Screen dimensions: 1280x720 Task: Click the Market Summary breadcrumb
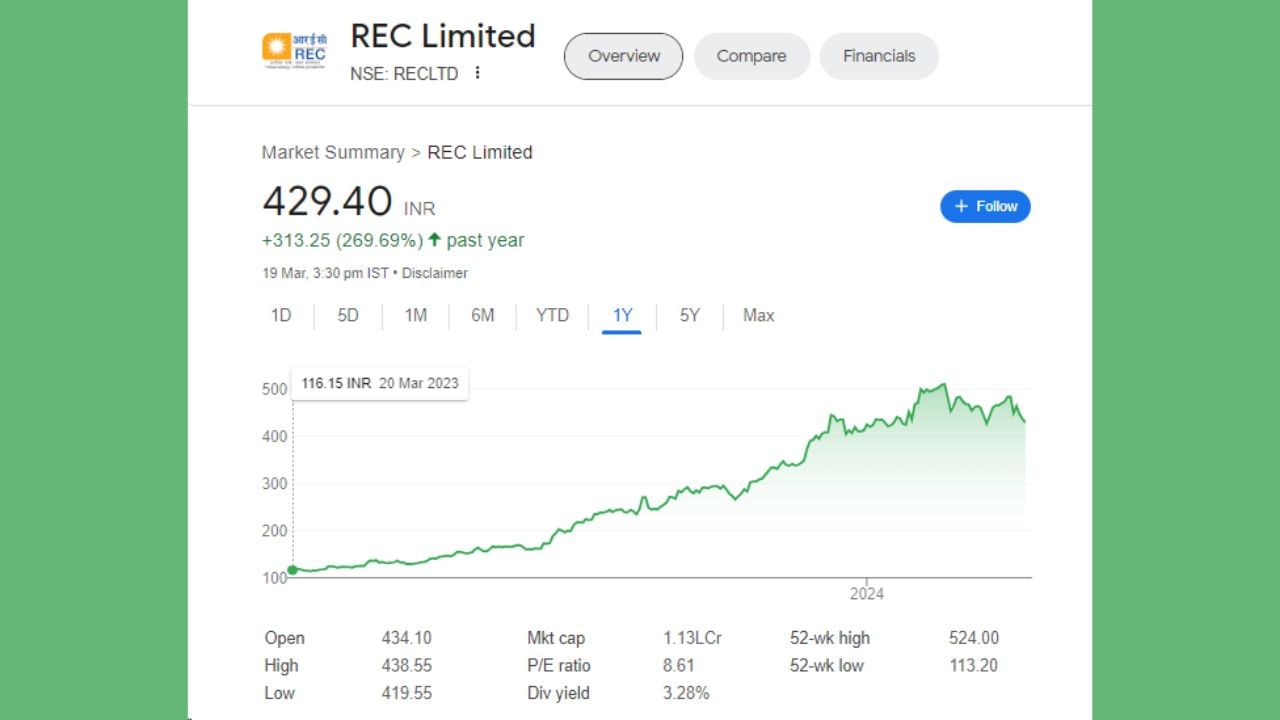pyautogui.click(x=333, y=152)
